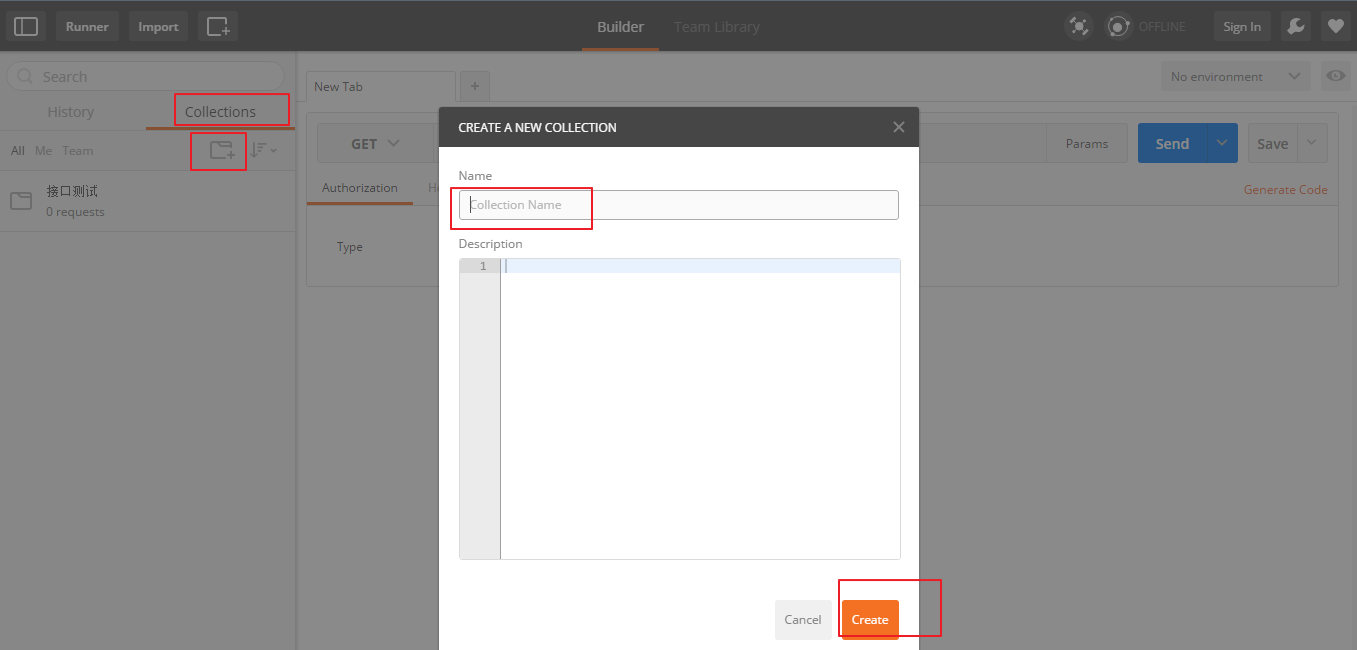Toggle environment quick look eye icon
The image size is (1357, 650).
coord(1334,76)
